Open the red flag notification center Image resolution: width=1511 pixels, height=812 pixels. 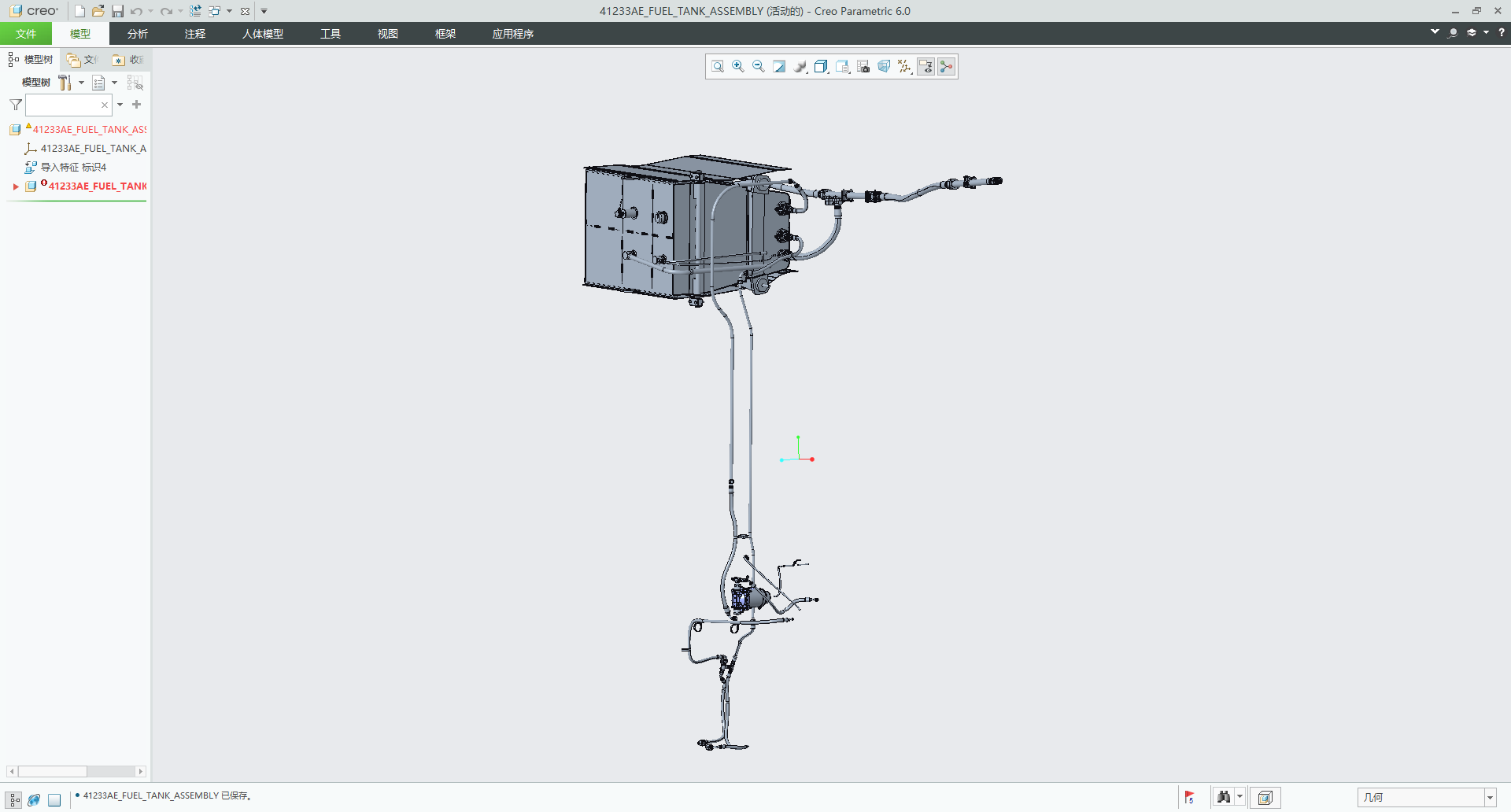1190,798
